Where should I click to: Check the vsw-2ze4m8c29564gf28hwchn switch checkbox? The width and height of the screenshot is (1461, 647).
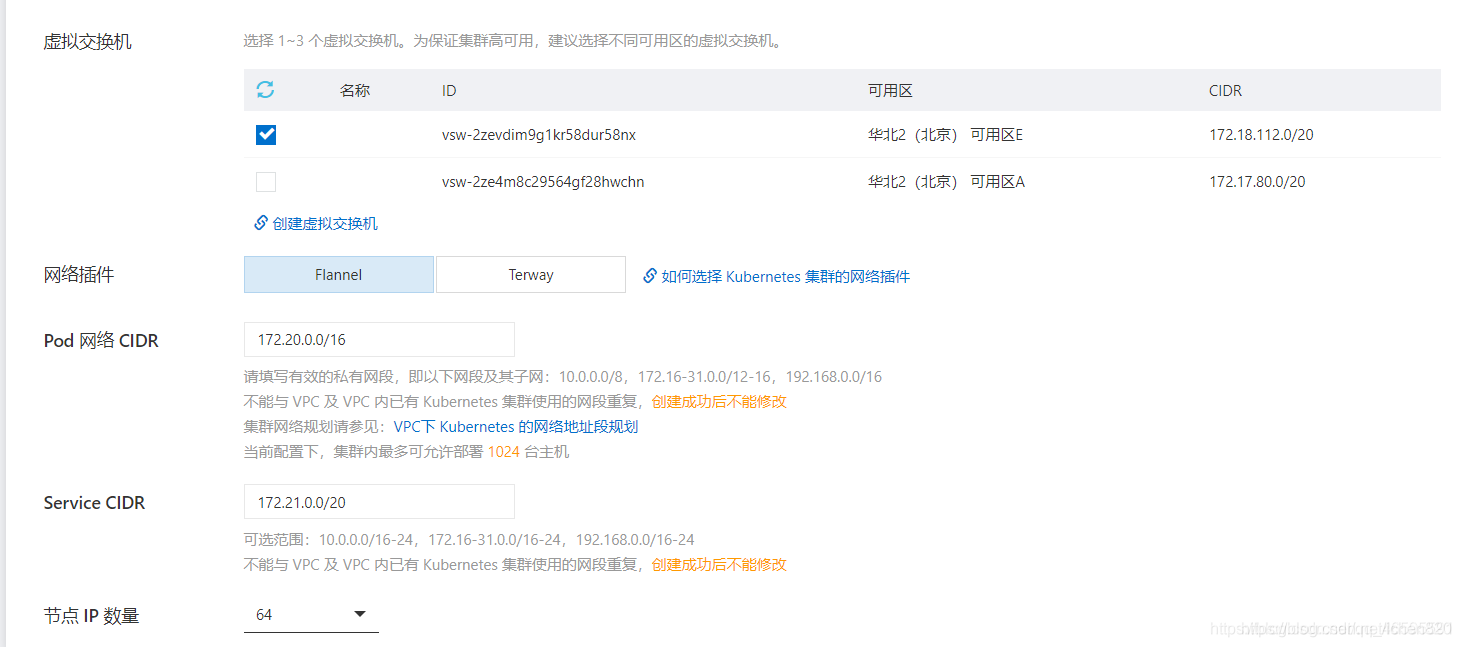click(x=266, y=182)
